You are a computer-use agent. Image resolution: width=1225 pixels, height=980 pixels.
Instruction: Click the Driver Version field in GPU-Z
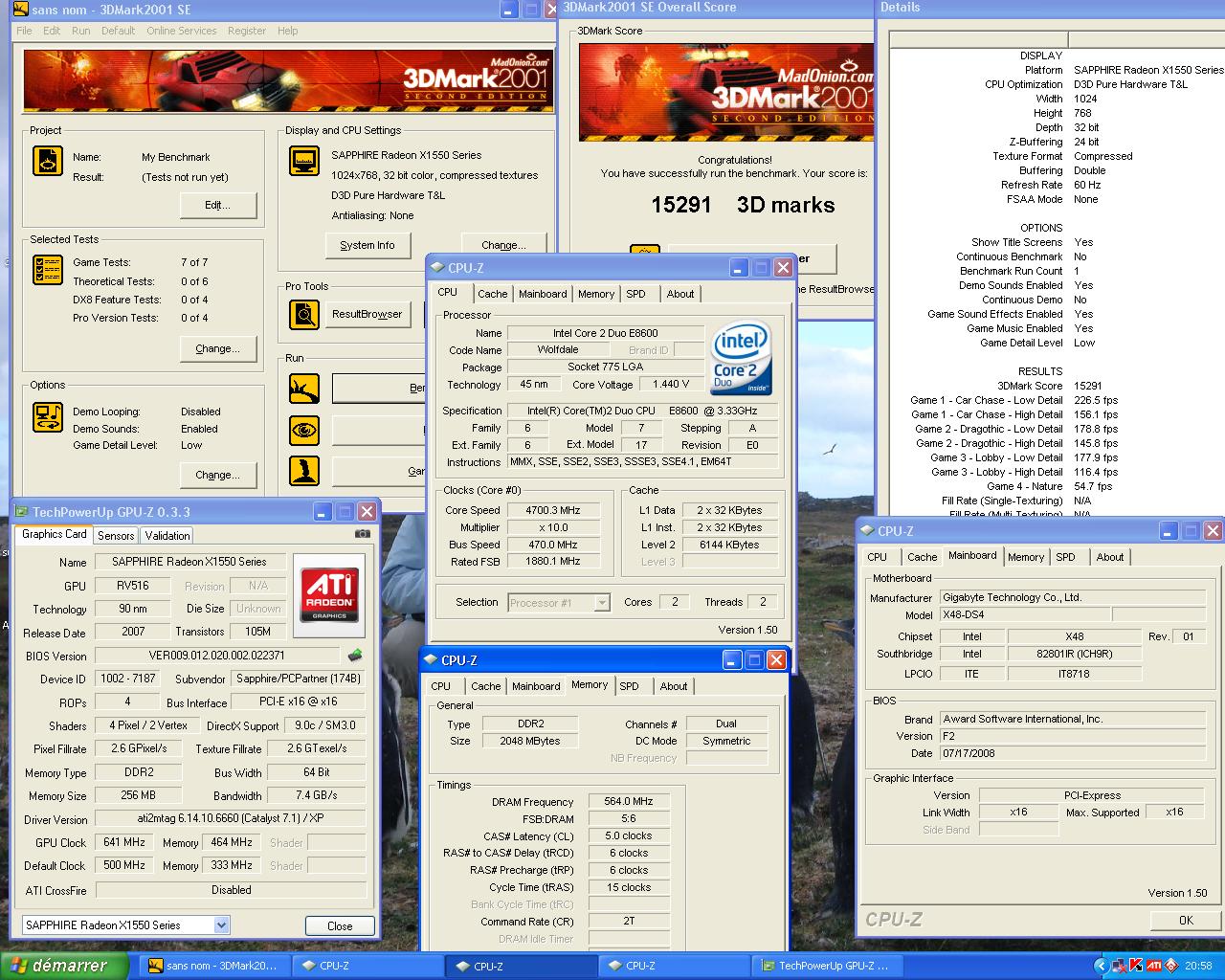[x=231, y=819]
